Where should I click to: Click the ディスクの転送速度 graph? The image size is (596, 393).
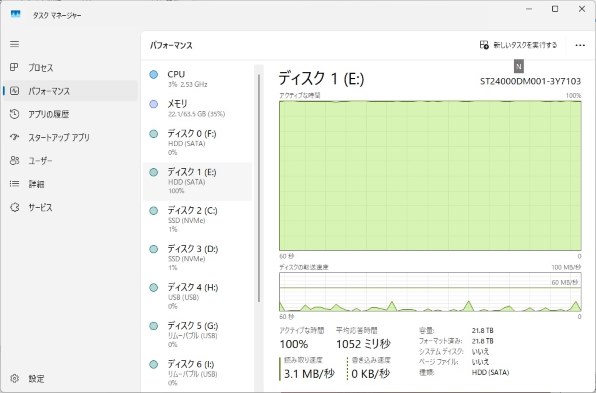click(430, 292)
